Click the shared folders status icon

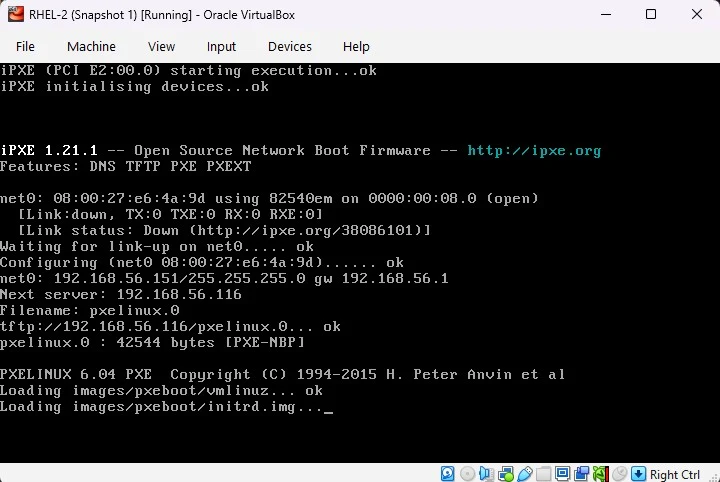pos(543,474)
